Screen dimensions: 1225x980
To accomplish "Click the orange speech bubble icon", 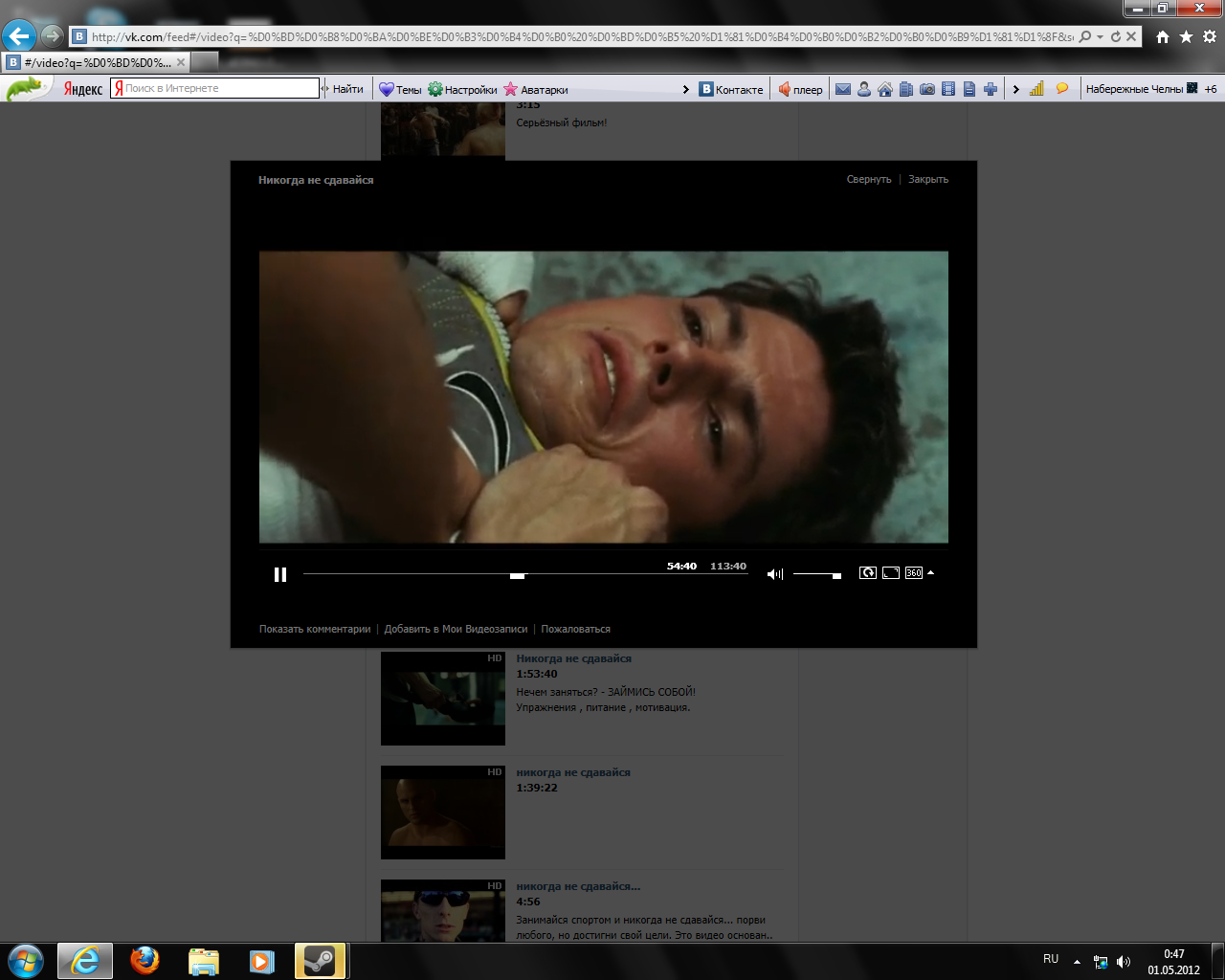I will click(x=1061, y=88).
